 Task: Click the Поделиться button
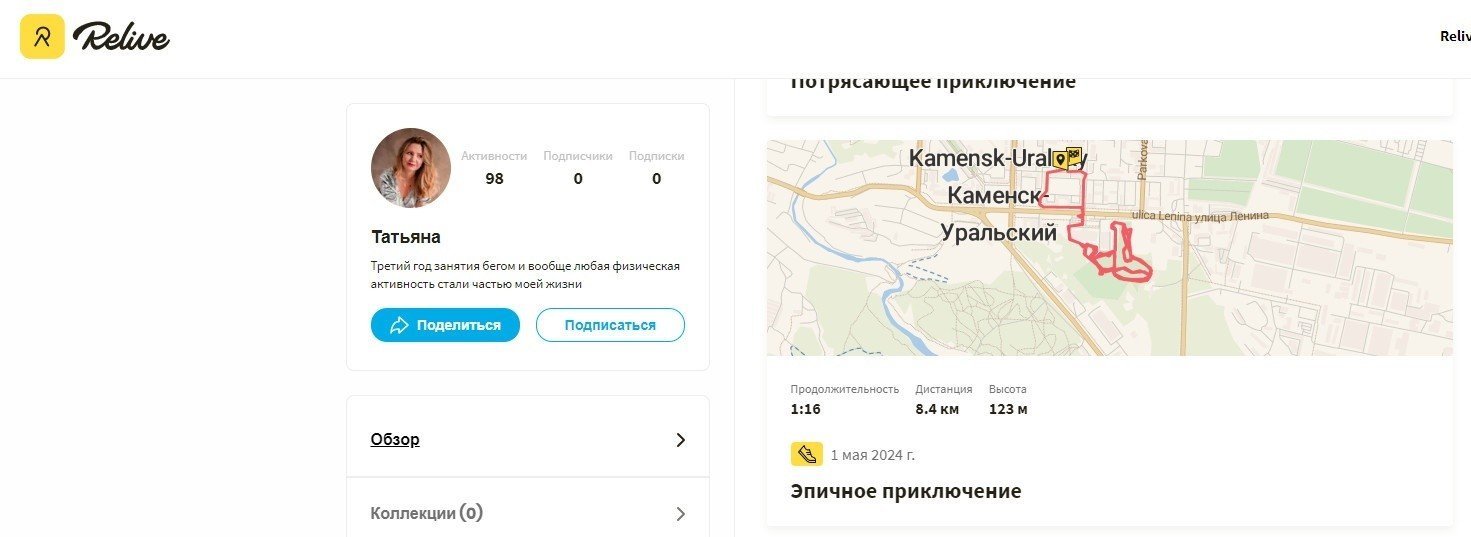(x=445, y=325)
